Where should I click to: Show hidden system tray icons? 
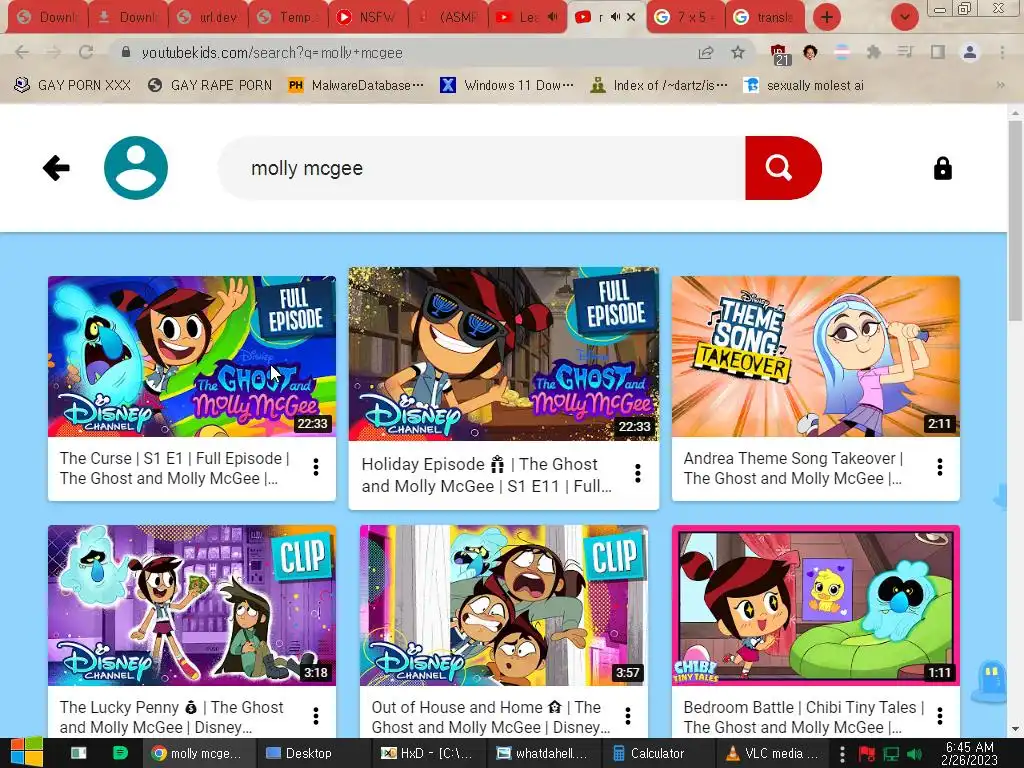coord(842,754)
